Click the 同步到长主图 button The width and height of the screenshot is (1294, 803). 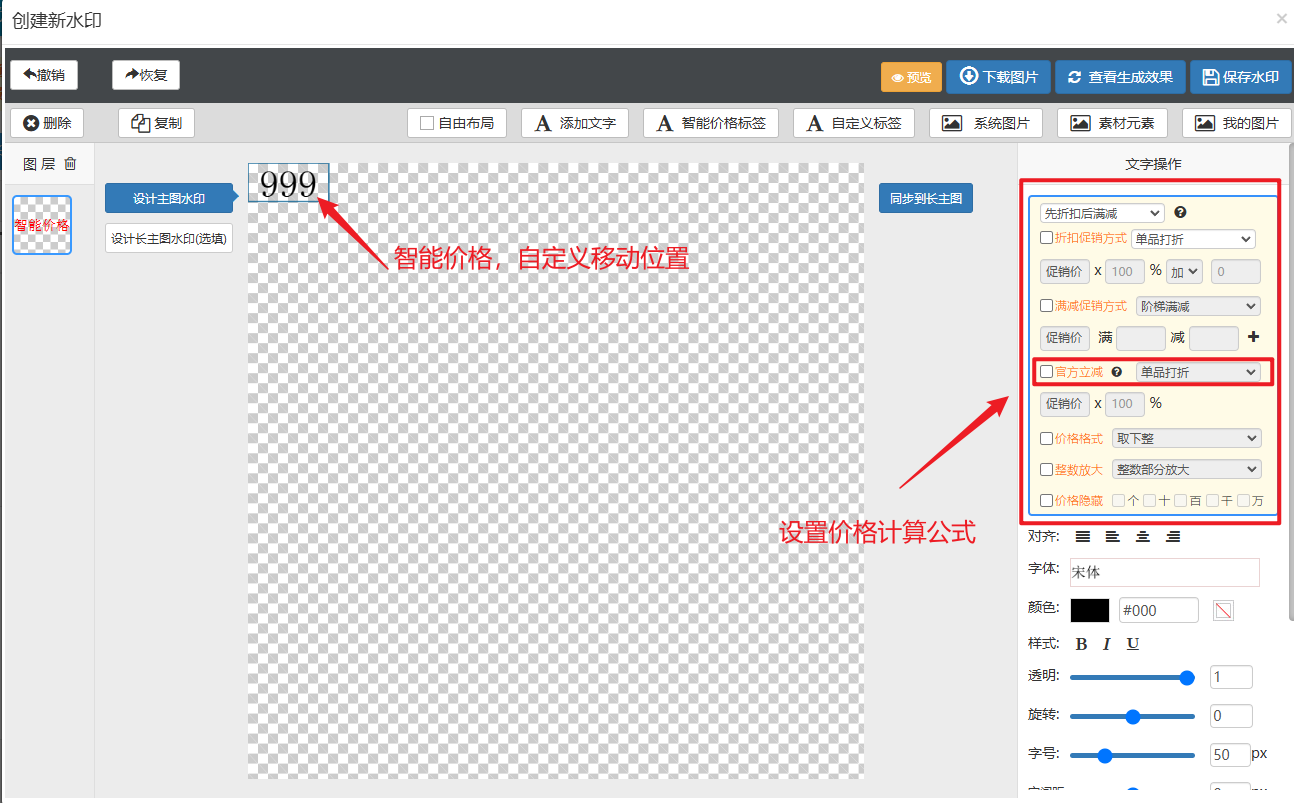click(926, 198)
